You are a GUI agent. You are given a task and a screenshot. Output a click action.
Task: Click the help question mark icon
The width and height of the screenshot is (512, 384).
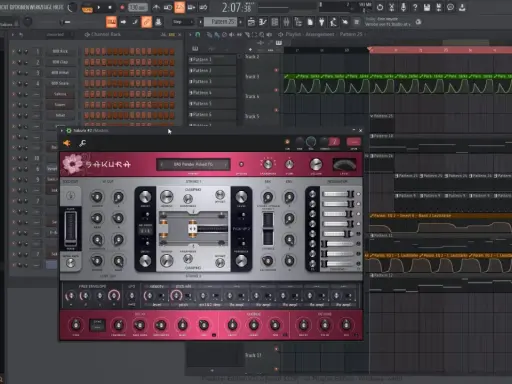pyautogui.click(x=415, y=7)
